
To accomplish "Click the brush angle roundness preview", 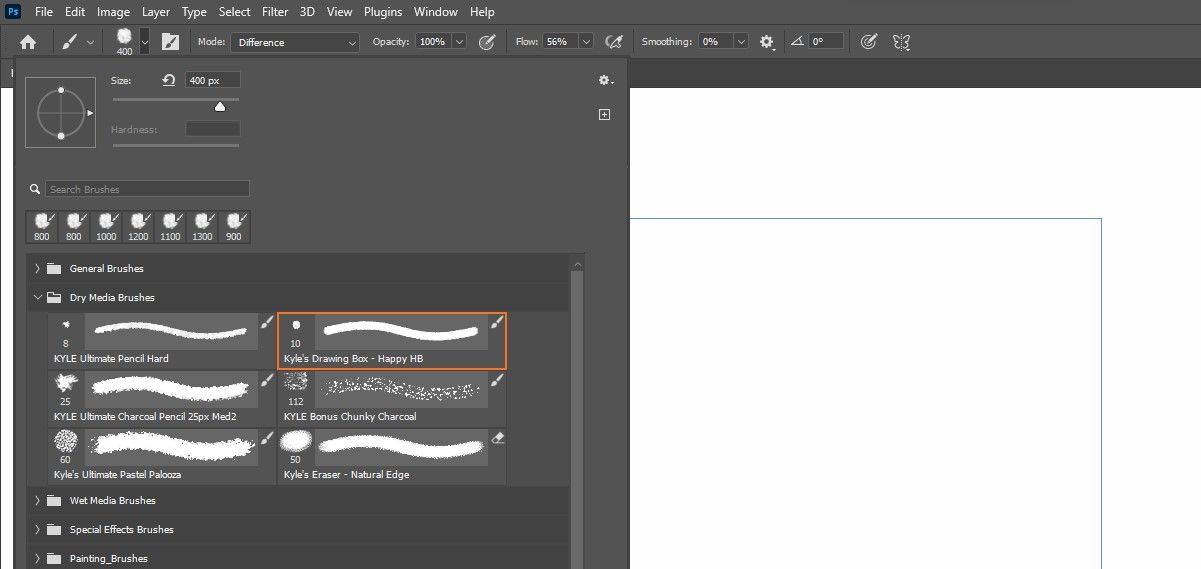I will pyautogui.click(x=61, y=114).
